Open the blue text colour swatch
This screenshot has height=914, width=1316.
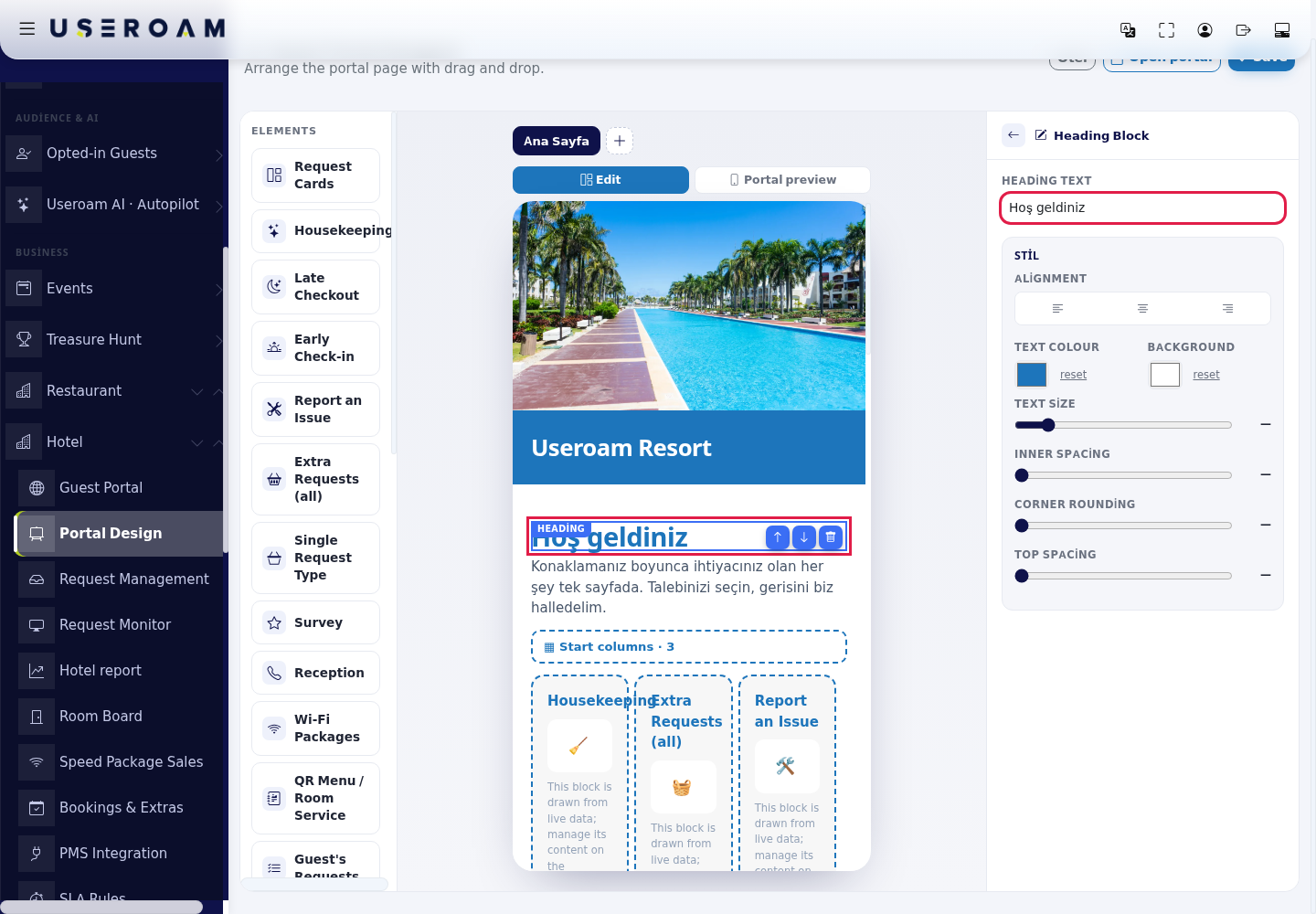tap(1032, 375)
